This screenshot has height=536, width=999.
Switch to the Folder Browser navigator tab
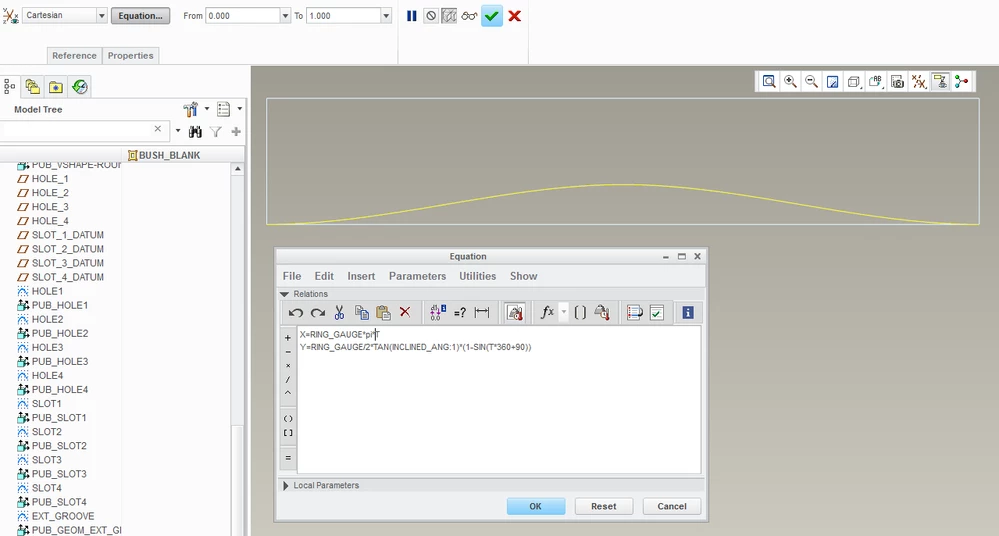(x=32, y=86)
